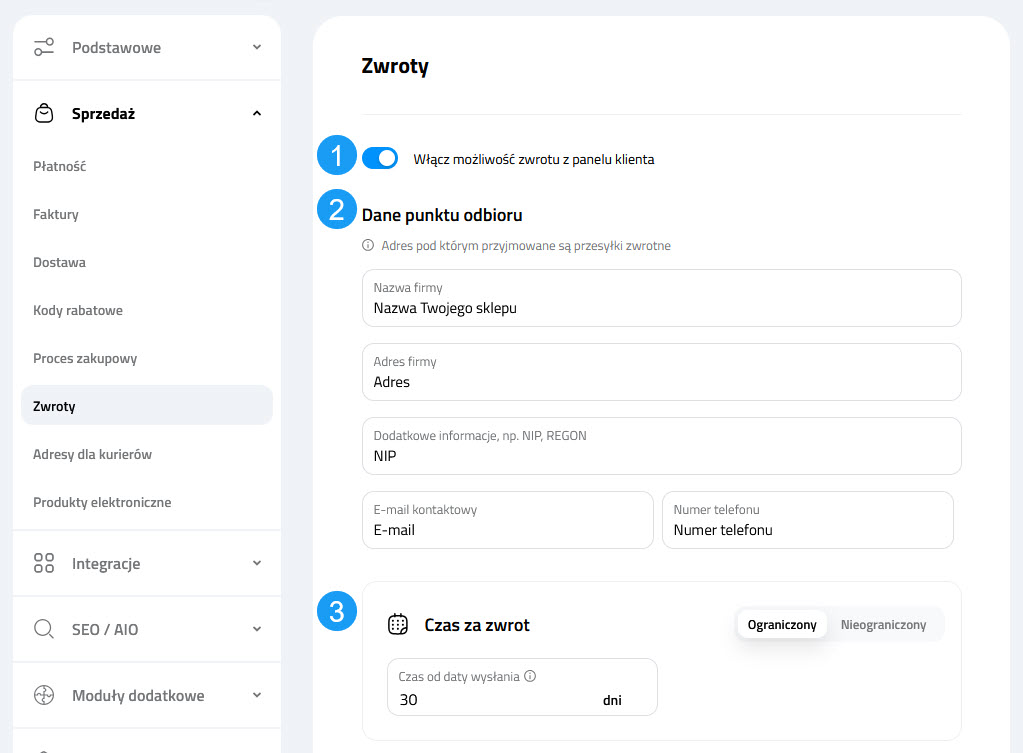Open Adresy dla kurierów page
Screen dimensions: 1023x753
(92, 454)
